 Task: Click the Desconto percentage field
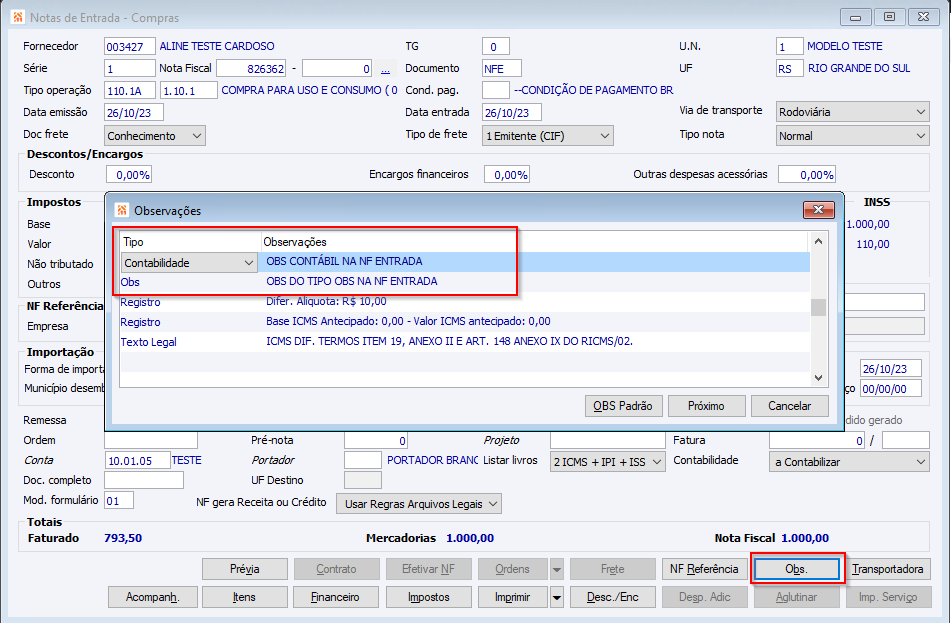(x=129, y=175)
